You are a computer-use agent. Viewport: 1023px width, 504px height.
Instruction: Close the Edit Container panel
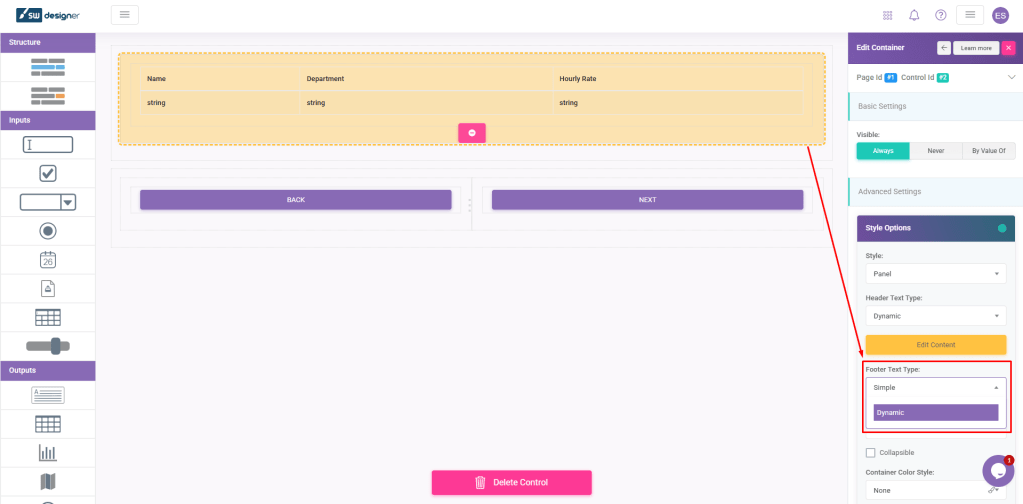(x=1008, y=48)
